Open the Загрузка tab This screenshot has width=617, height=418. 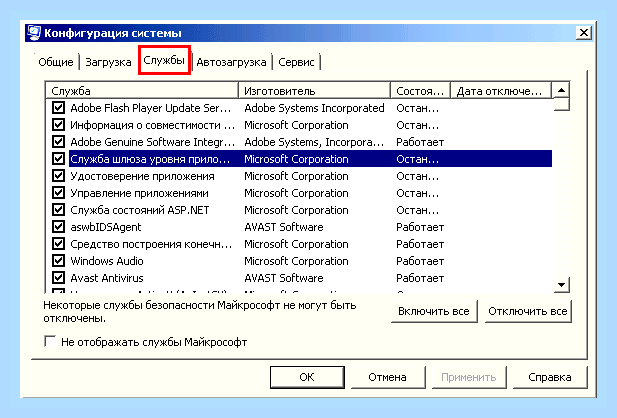pos(108,62)
